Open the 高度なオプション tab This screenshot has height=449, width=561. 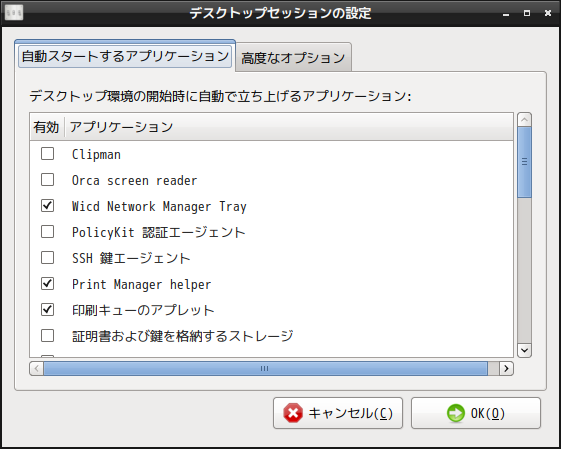pyautogui.click(x=293, y=58)
